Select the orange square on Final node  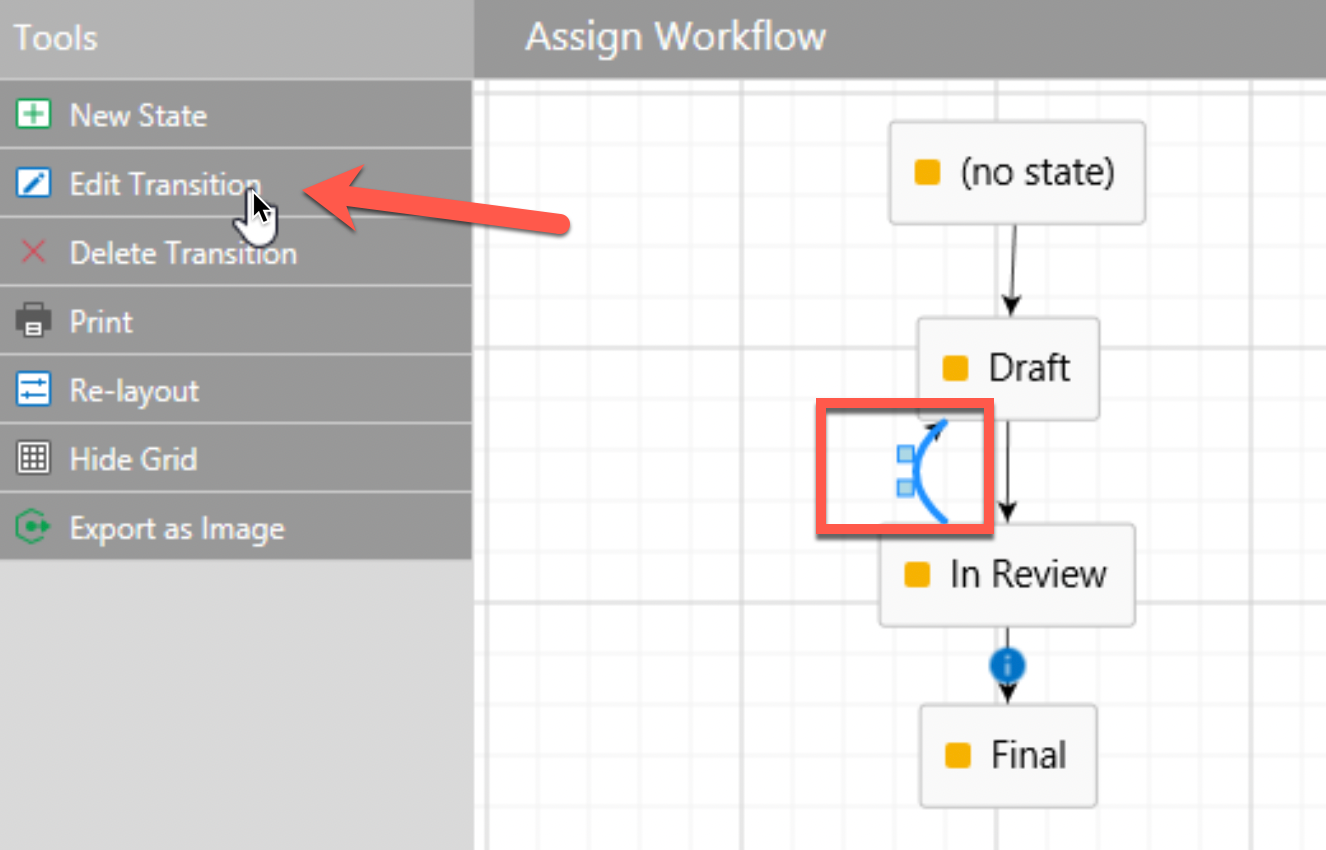(958, 755)
